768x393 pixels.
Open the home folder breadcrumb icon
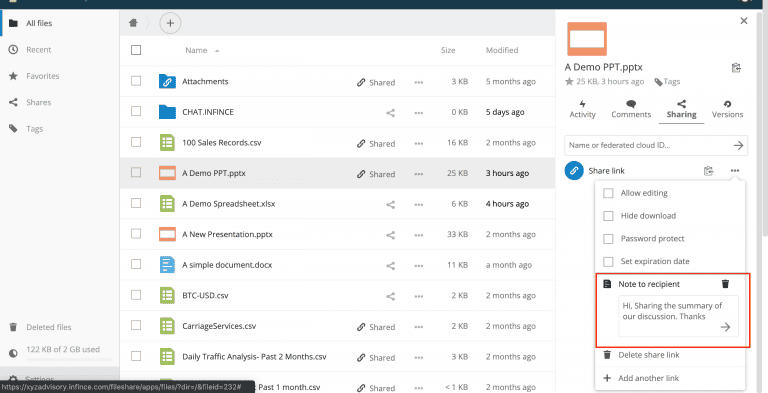(x=133, y=23)
